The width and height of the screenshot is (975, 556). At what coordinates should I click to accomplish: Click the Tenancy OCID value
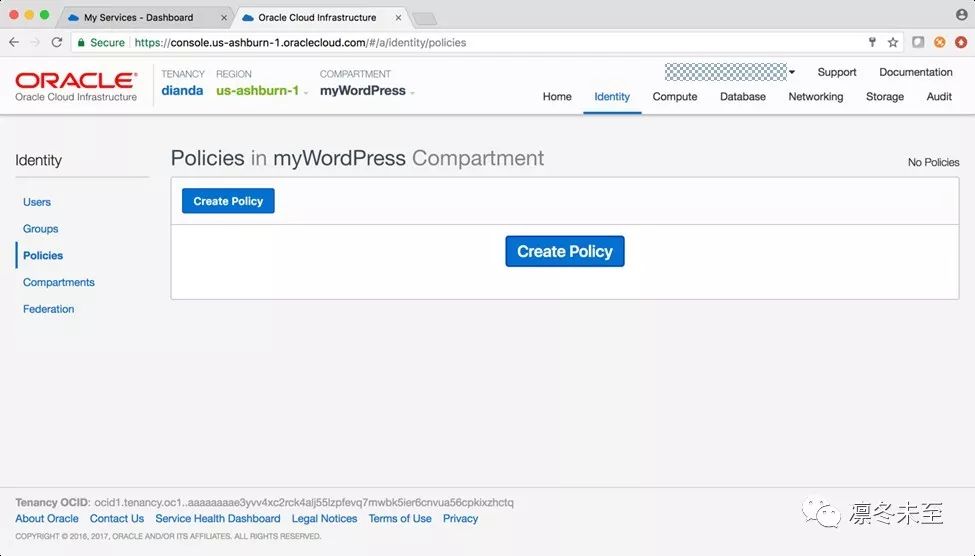(304, 503)
